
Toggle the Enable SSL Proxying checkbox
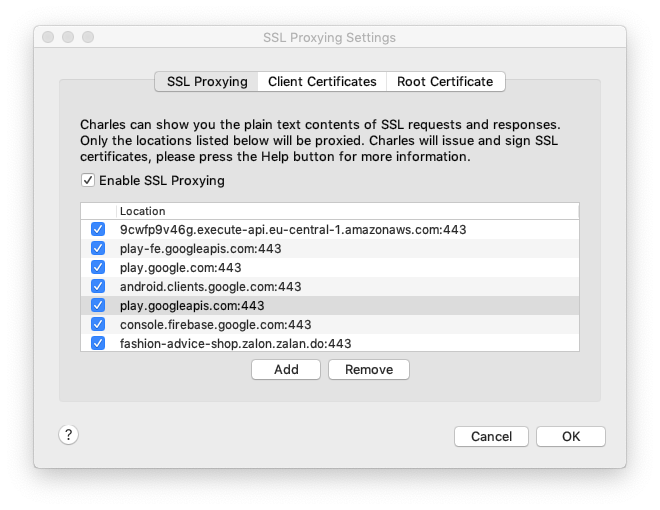88,181
